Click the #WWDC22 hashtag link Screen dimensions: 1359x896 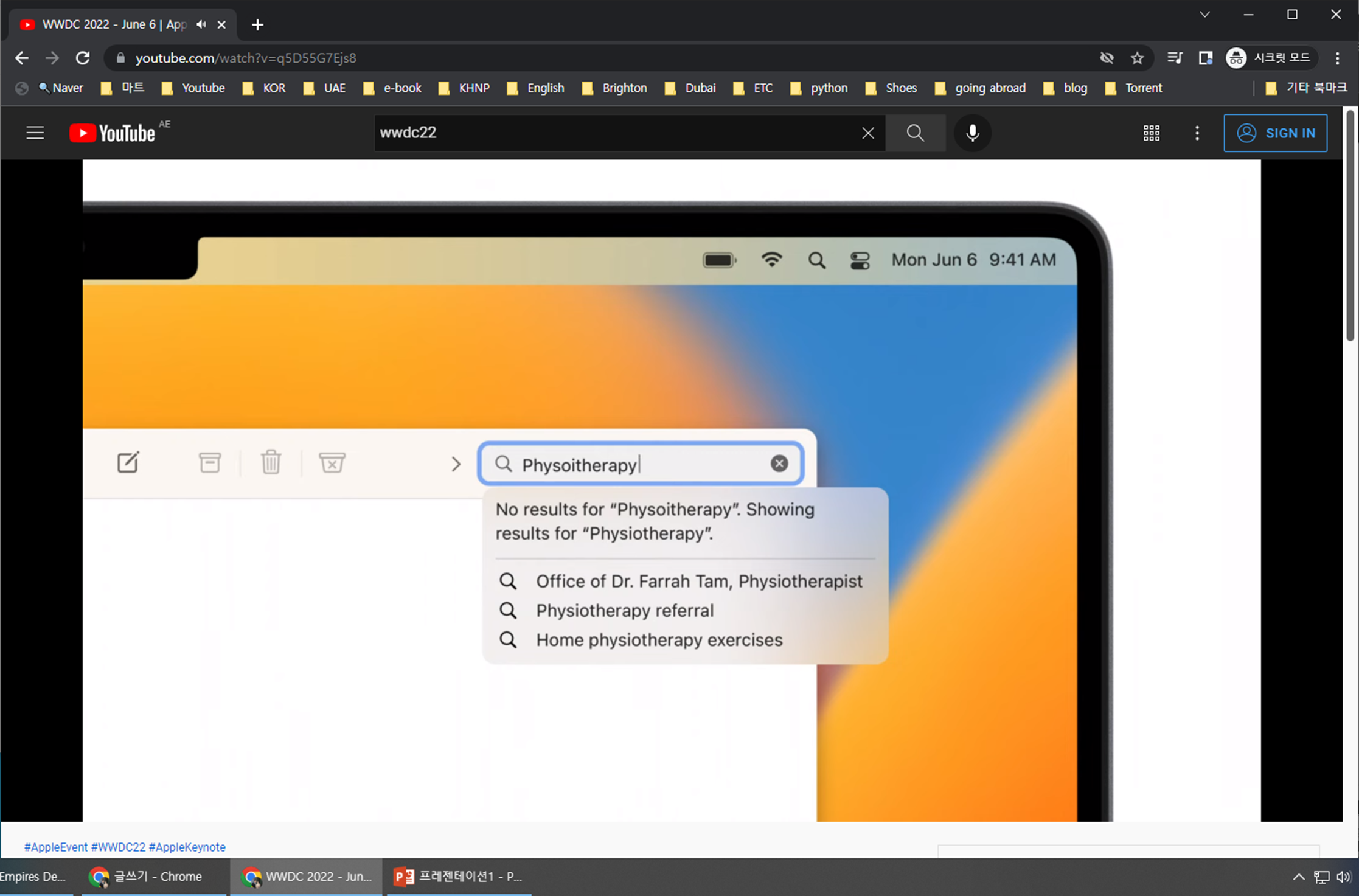118,847
